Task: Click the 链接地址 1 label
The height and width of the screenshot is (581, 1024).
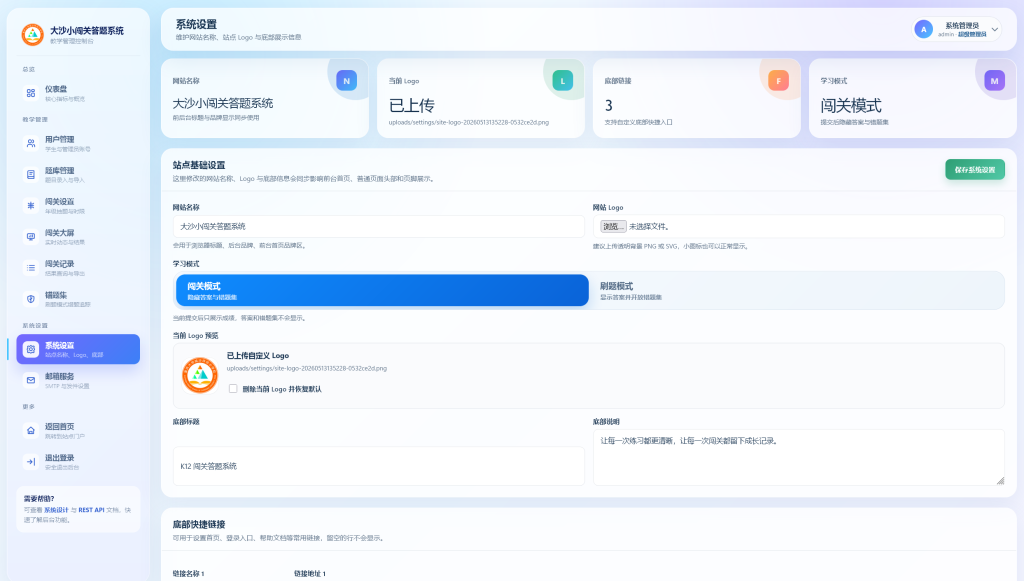Action: point(310,574)
